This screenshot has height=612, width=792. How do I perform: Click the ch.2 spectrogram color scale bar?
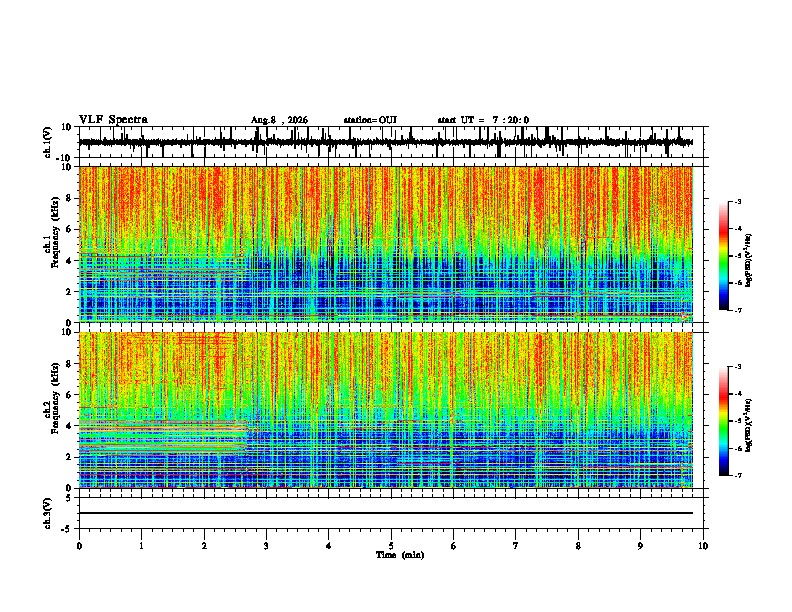click(724, 421)
